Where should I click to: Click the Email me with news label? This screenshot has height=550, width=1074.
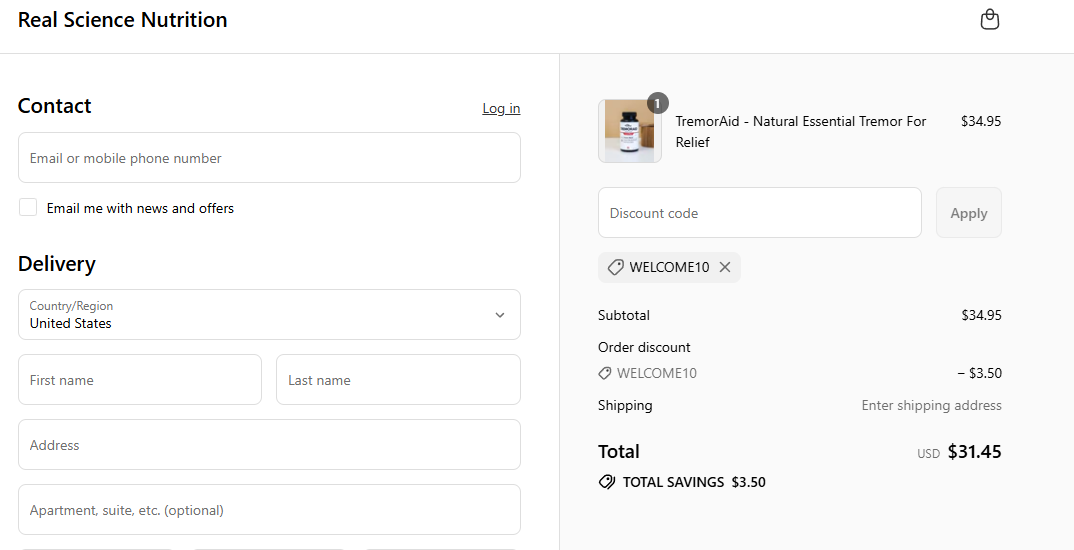140,208
